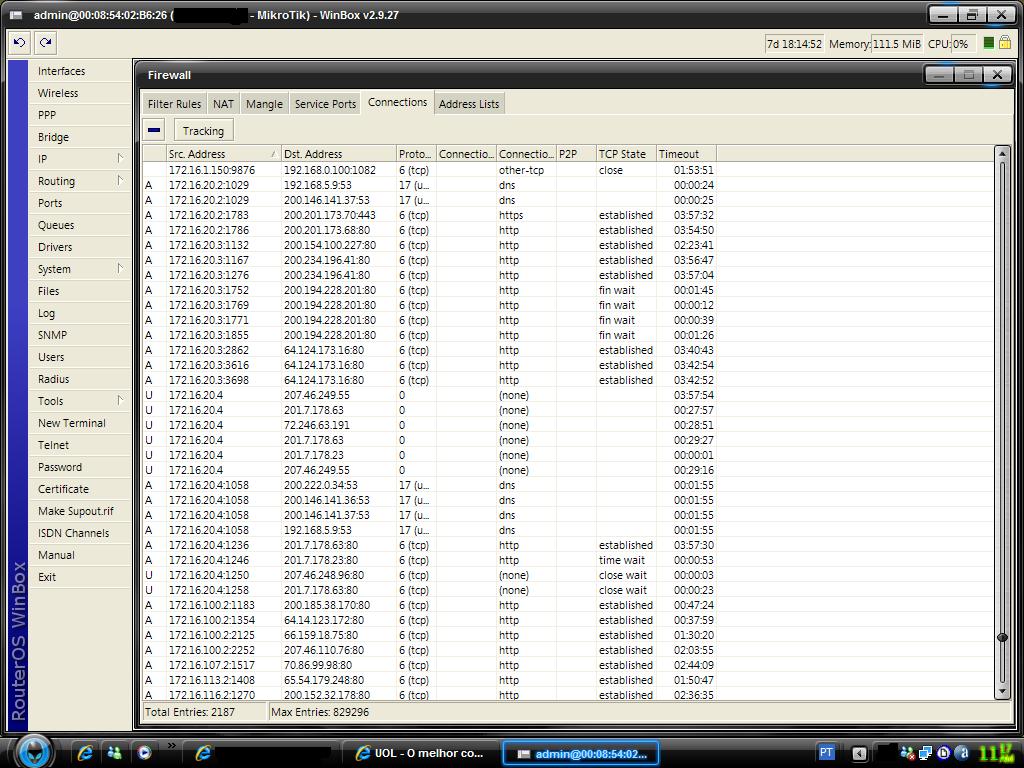This screenshot has width=1024, height=768.
Task: Open the Interfaces menu item
Action: (80, 71)
